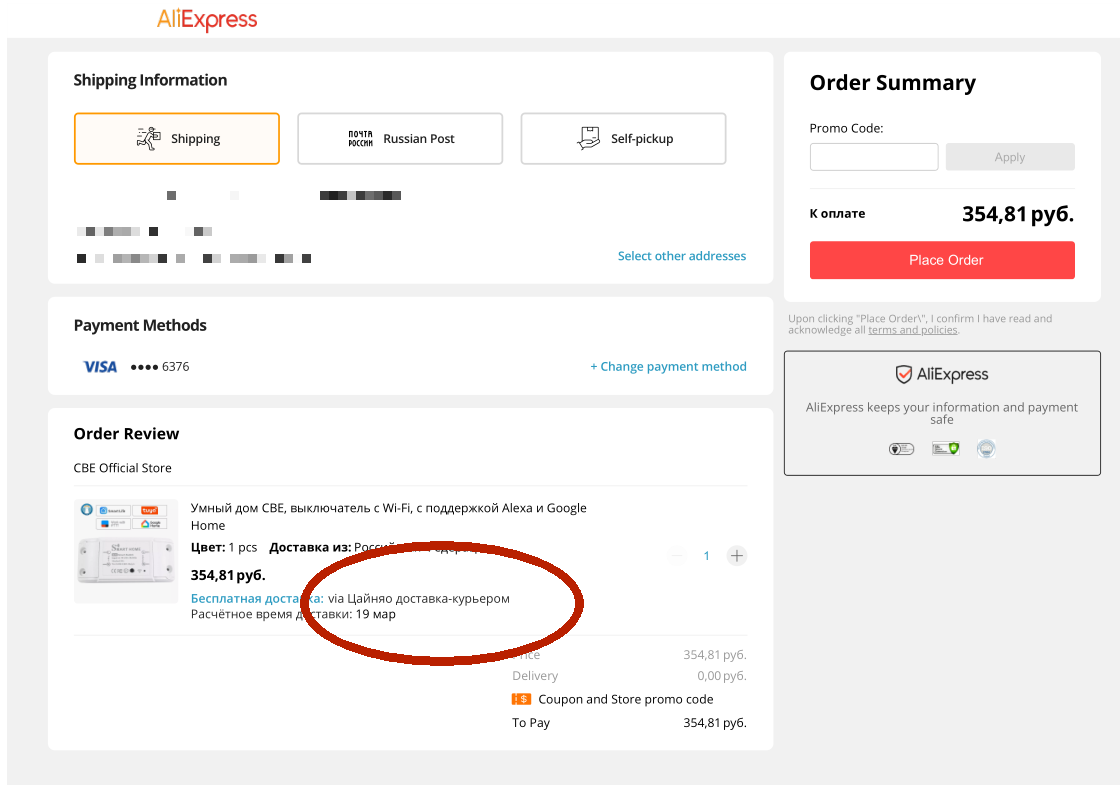Click the round blue certification seal
Image resolution: width=1120 pixels, height=785 pixels.
[x=986, y=449]
